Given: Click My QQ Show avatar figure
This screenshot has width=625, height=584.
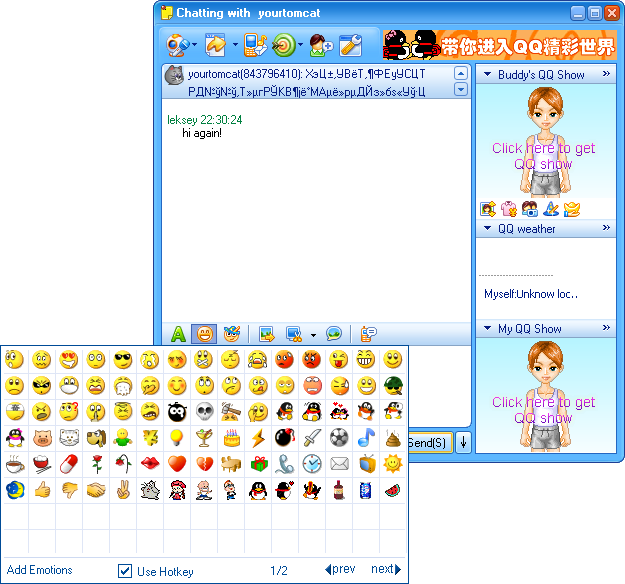Looking at the screenshot, I should 545,395.
